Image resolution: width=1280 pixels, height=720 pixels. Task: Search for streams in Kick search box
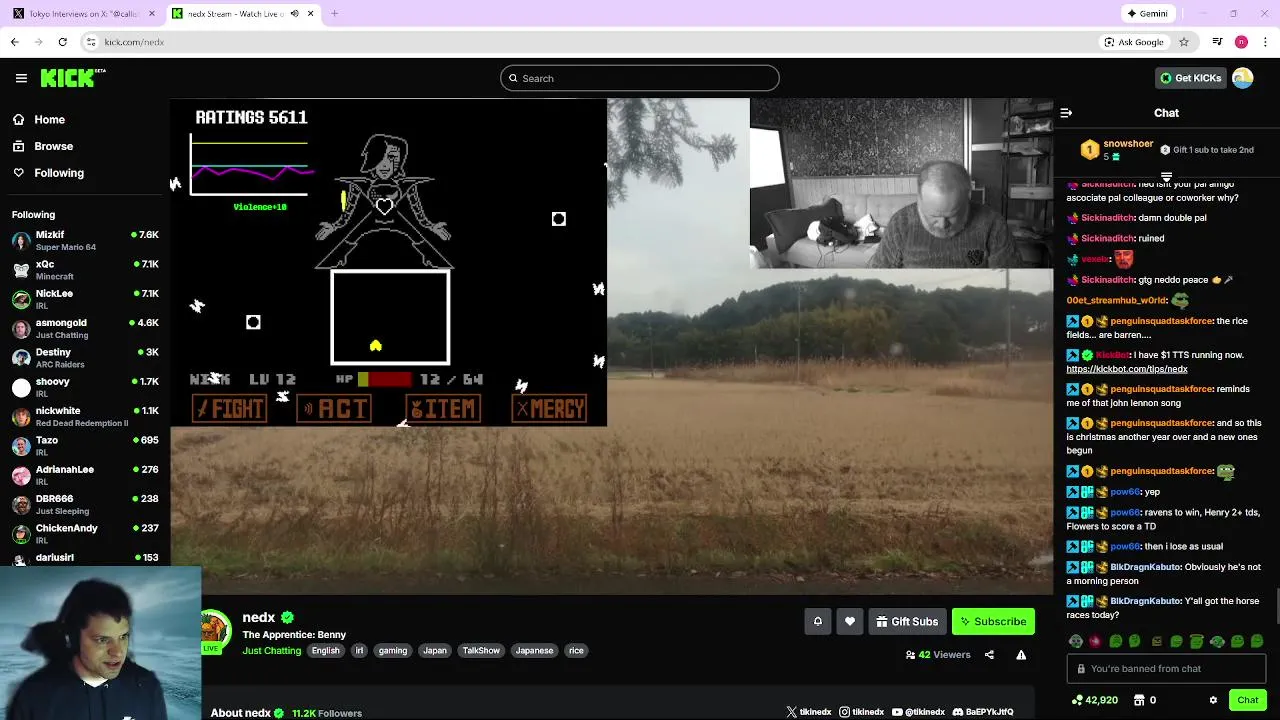[640, 78]
